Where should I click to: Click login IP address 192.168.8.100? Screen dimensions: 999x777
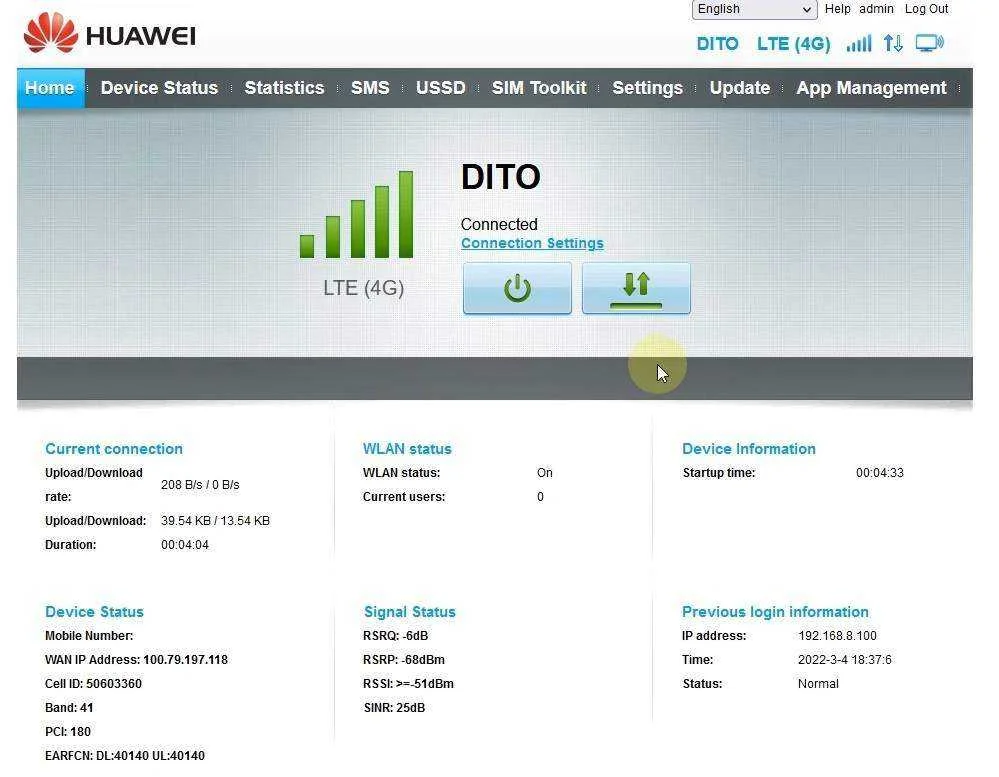click(837, 636)
